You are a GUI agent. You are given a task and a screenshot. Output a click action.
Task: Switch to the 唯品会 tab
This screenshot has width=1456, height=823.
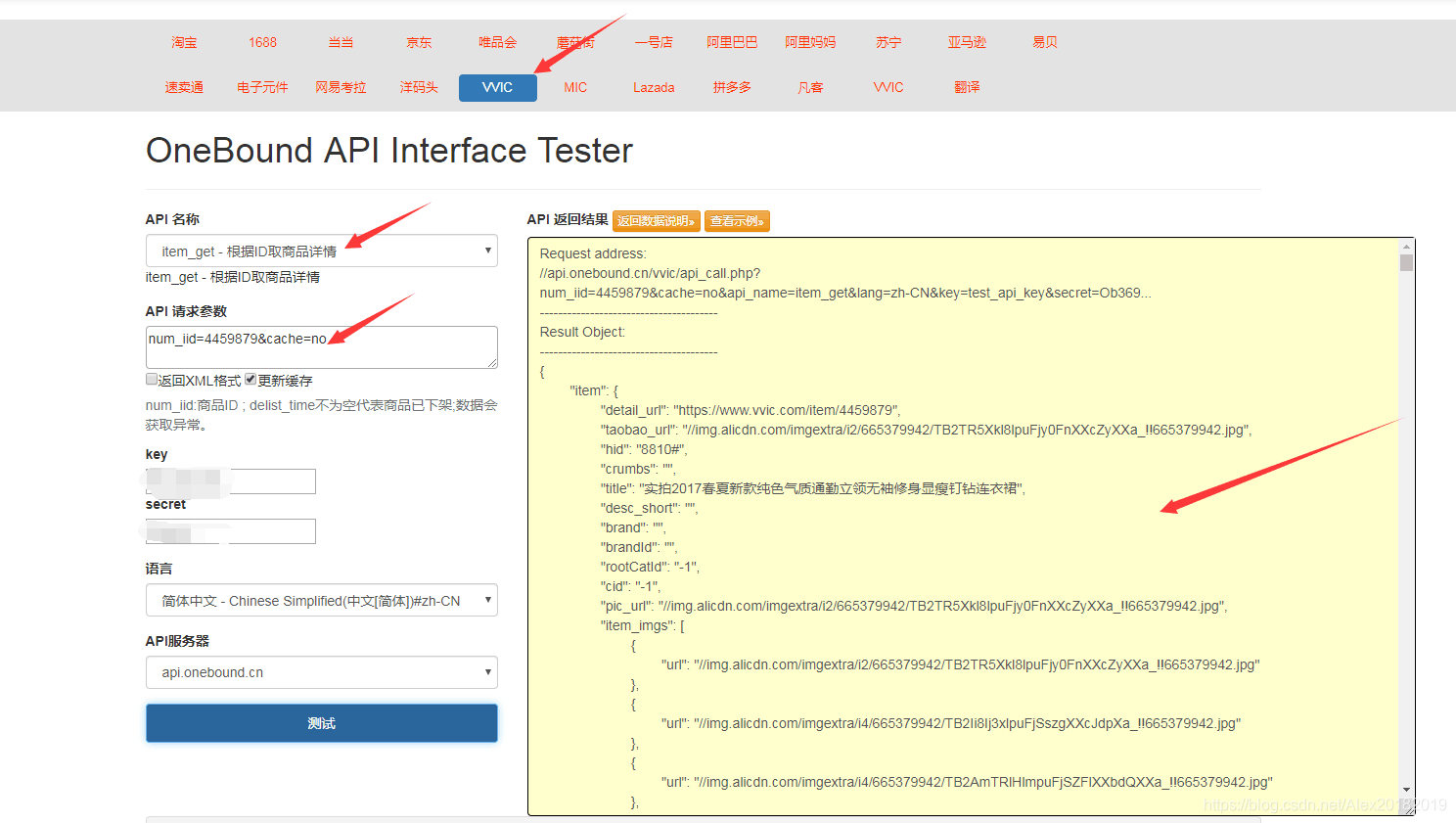pyautogui.click(x=497, y=43)
